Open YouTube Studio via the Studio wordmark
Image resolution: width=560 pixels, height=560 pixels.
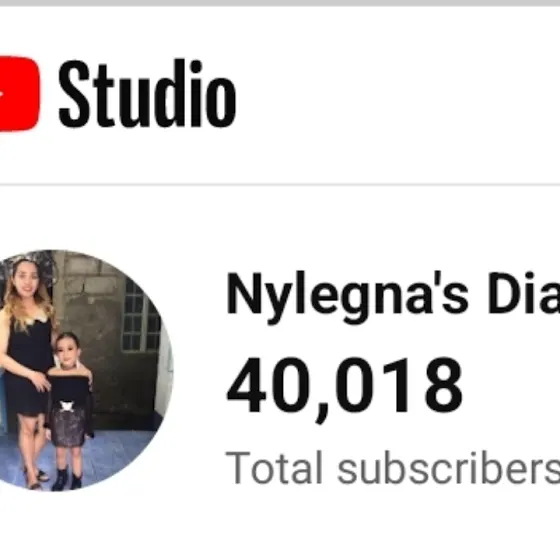pyautogui.click(x=147, y=94)
